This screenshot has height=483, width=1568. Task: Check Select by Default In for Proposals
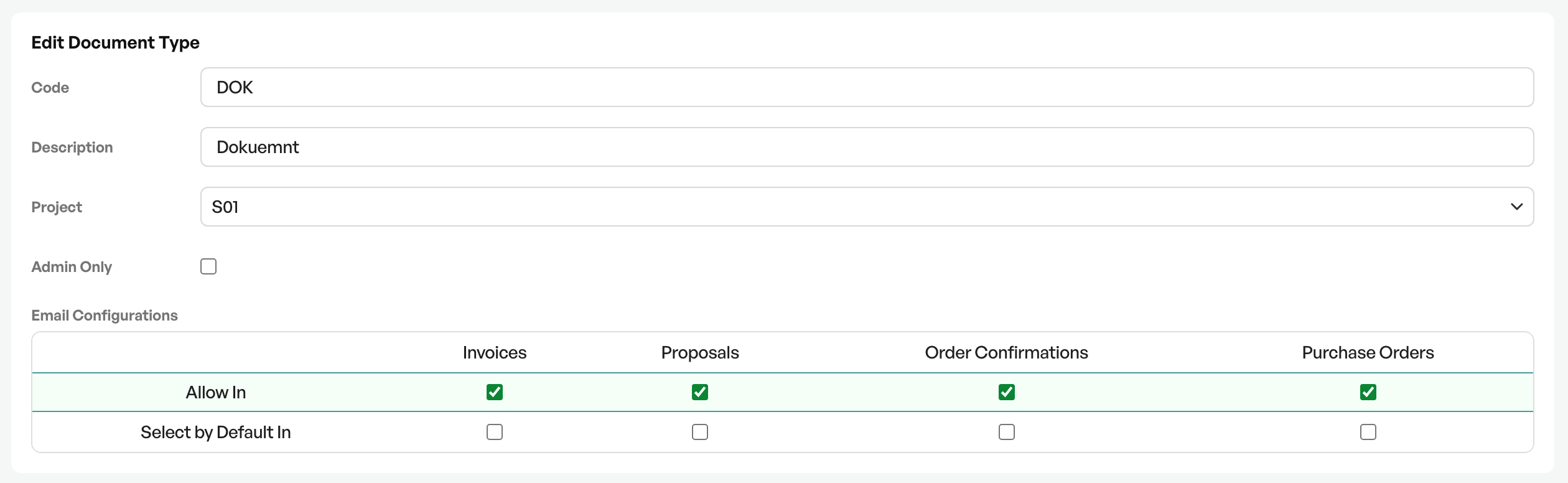(700, 432)
